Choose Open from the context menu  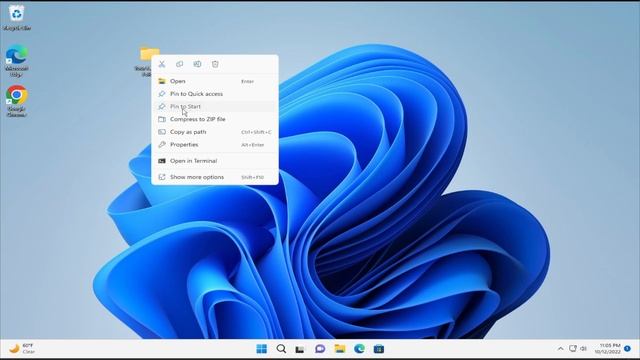tap(215, 81)
